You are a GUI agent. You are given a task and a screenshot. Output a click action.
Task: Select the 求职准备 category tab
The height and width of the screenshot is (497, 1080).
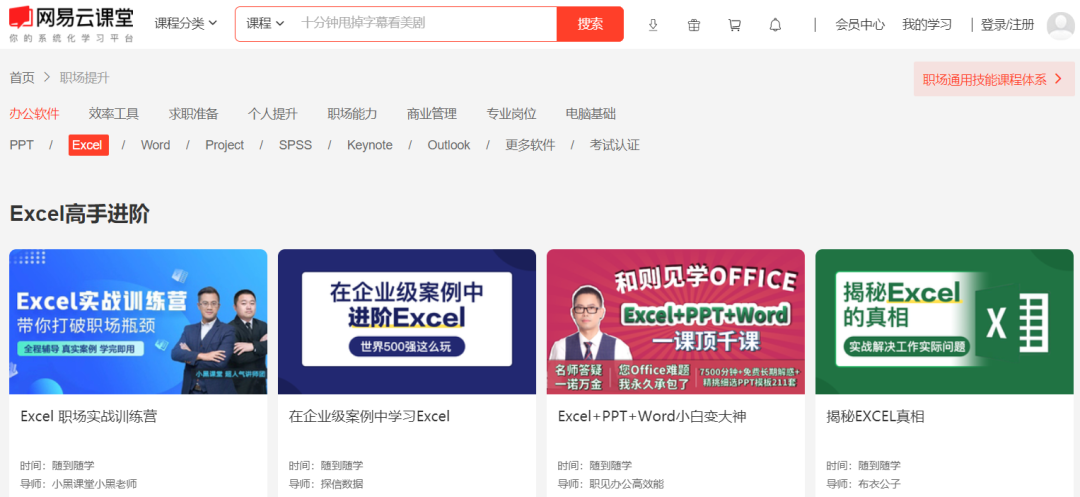[194, 114]
